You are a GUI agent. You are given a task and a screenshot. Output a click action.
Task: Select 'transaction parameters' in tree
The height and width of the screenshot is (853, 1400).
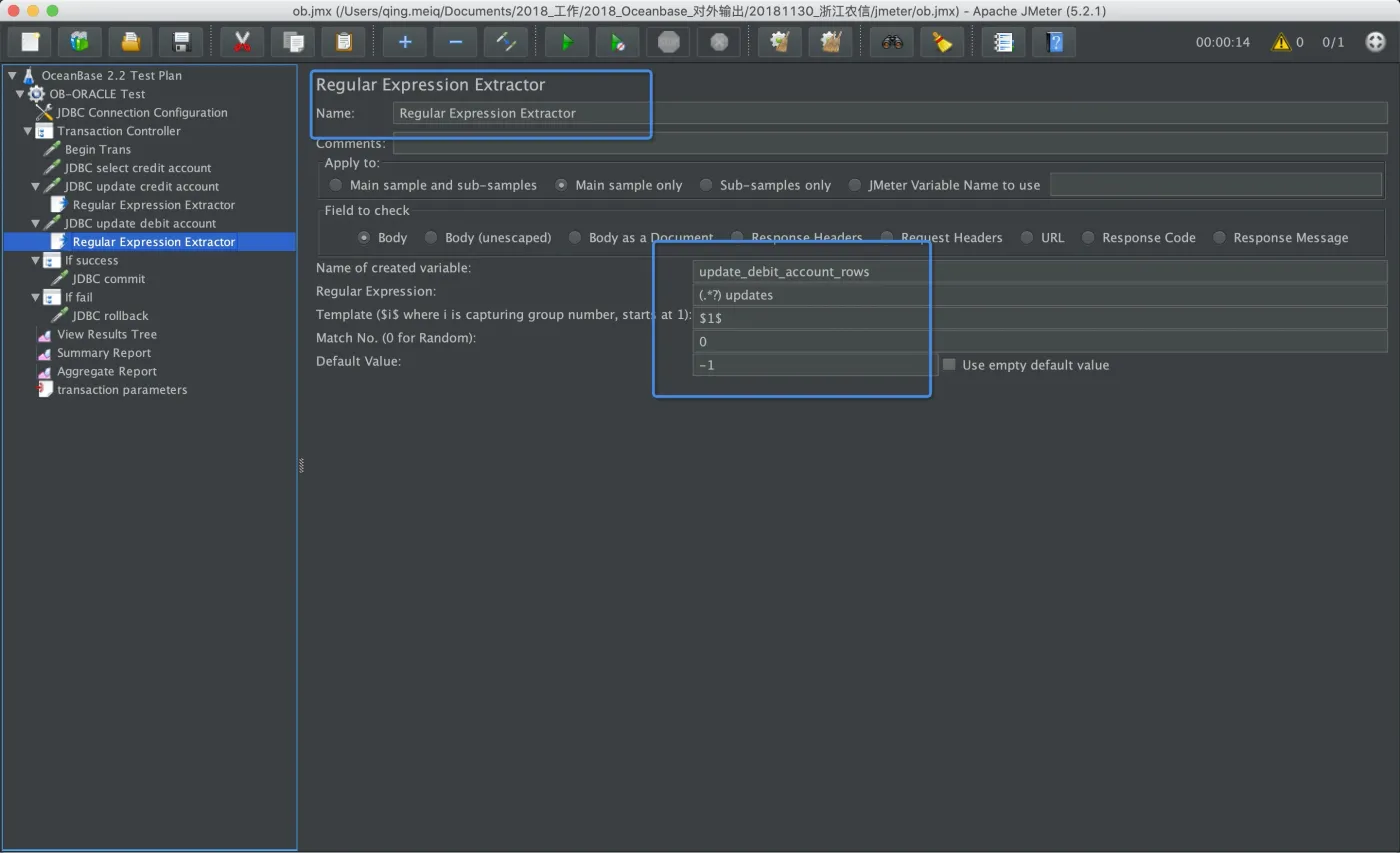(x=122, y=390)
